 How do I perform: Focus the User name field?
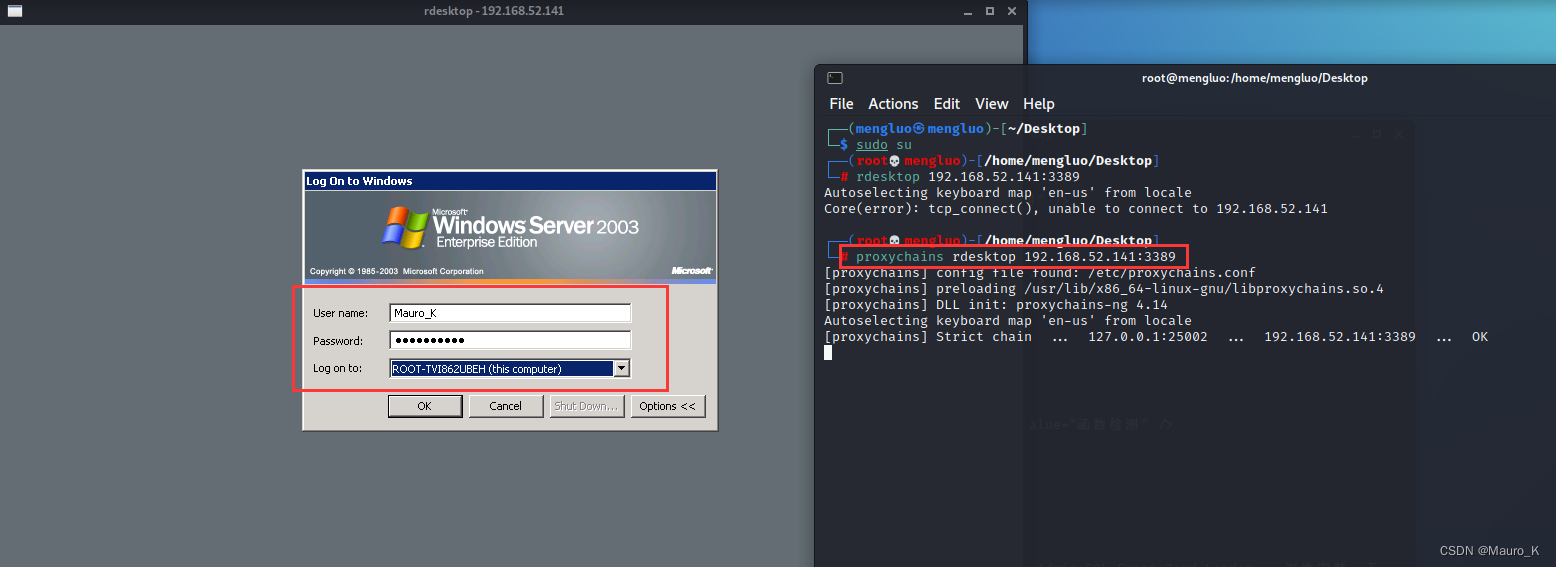point(510,313)
